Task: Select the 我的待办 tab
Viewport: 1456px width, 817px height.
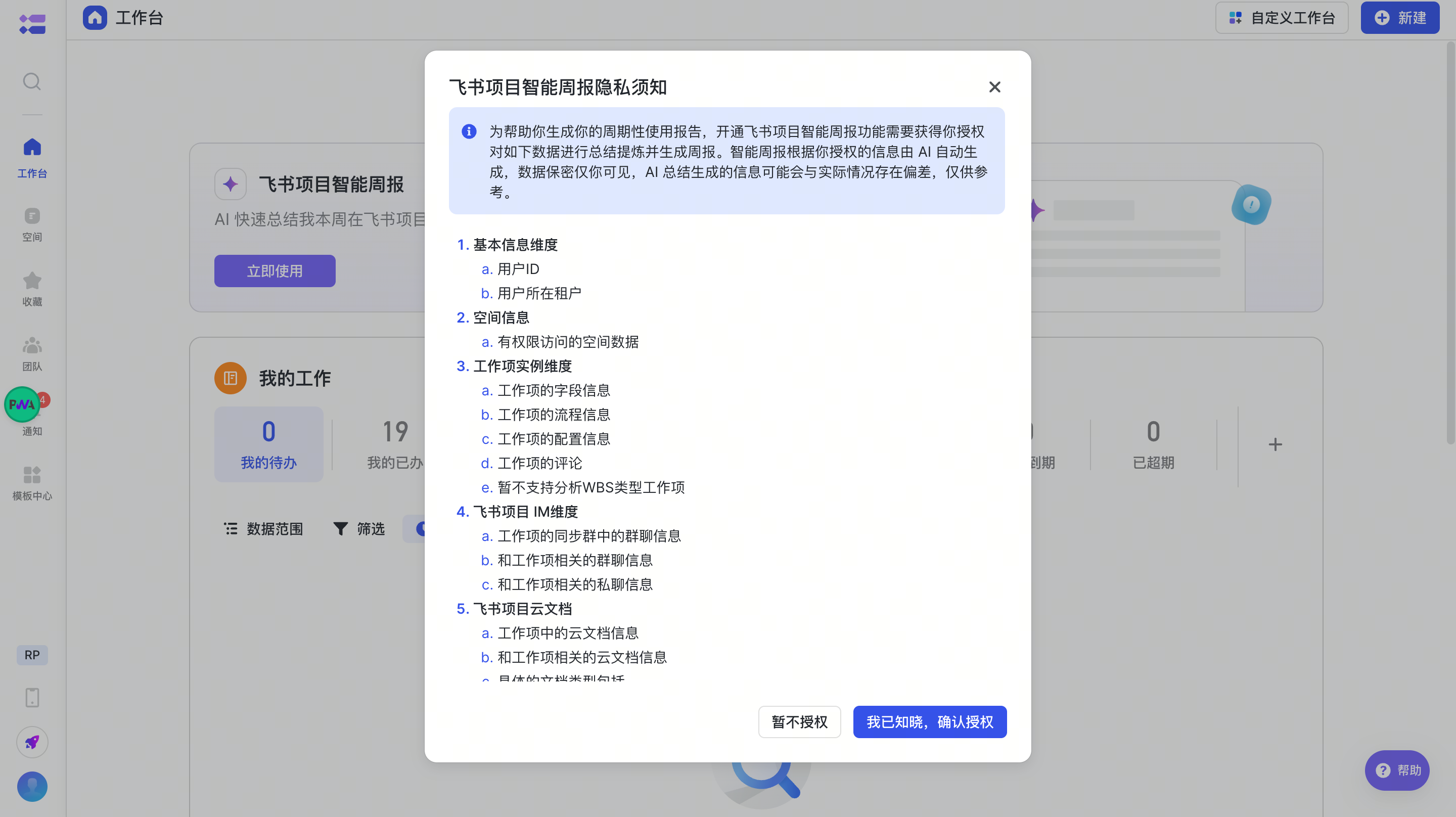Action: (268, 444)
